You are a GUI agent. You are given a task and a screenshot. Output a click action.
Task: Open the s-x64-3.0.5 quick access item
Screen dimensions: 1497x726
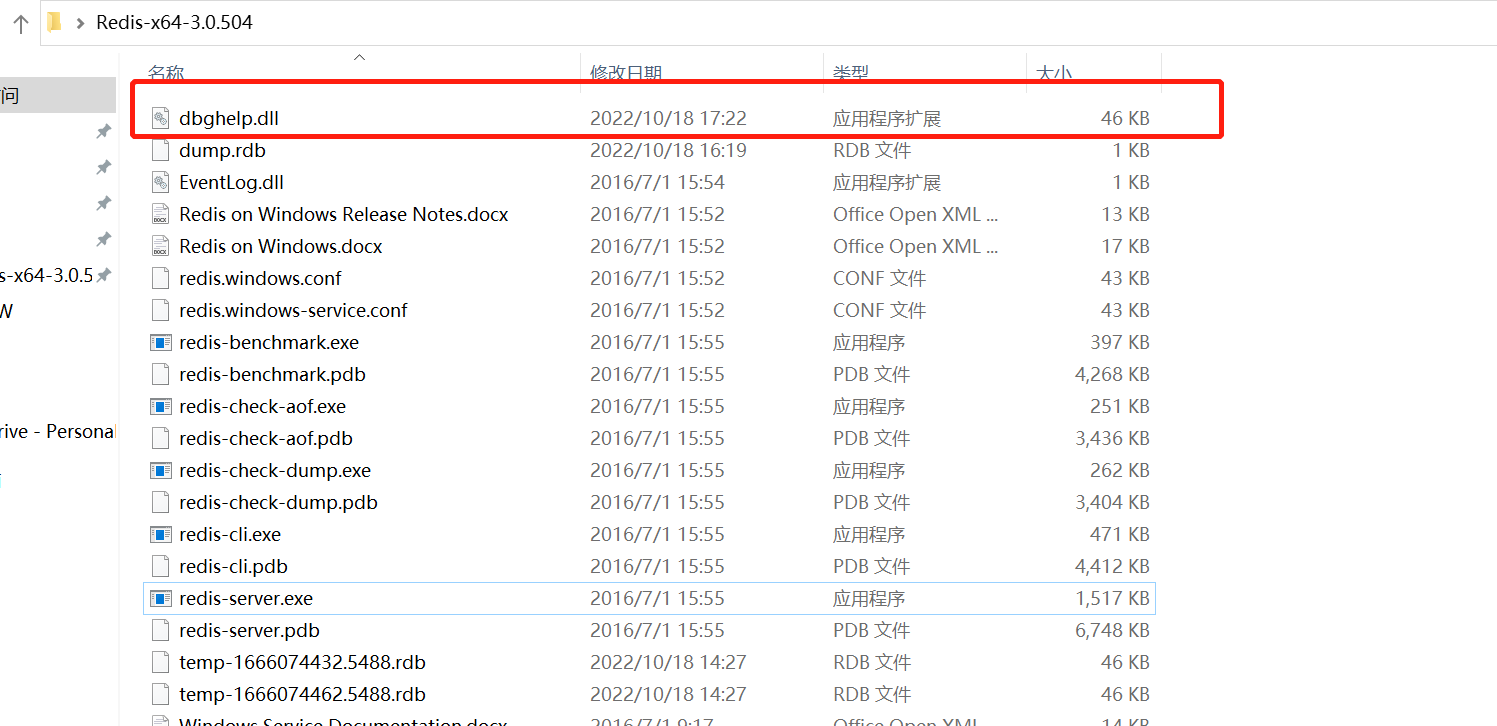click(46, 275)
